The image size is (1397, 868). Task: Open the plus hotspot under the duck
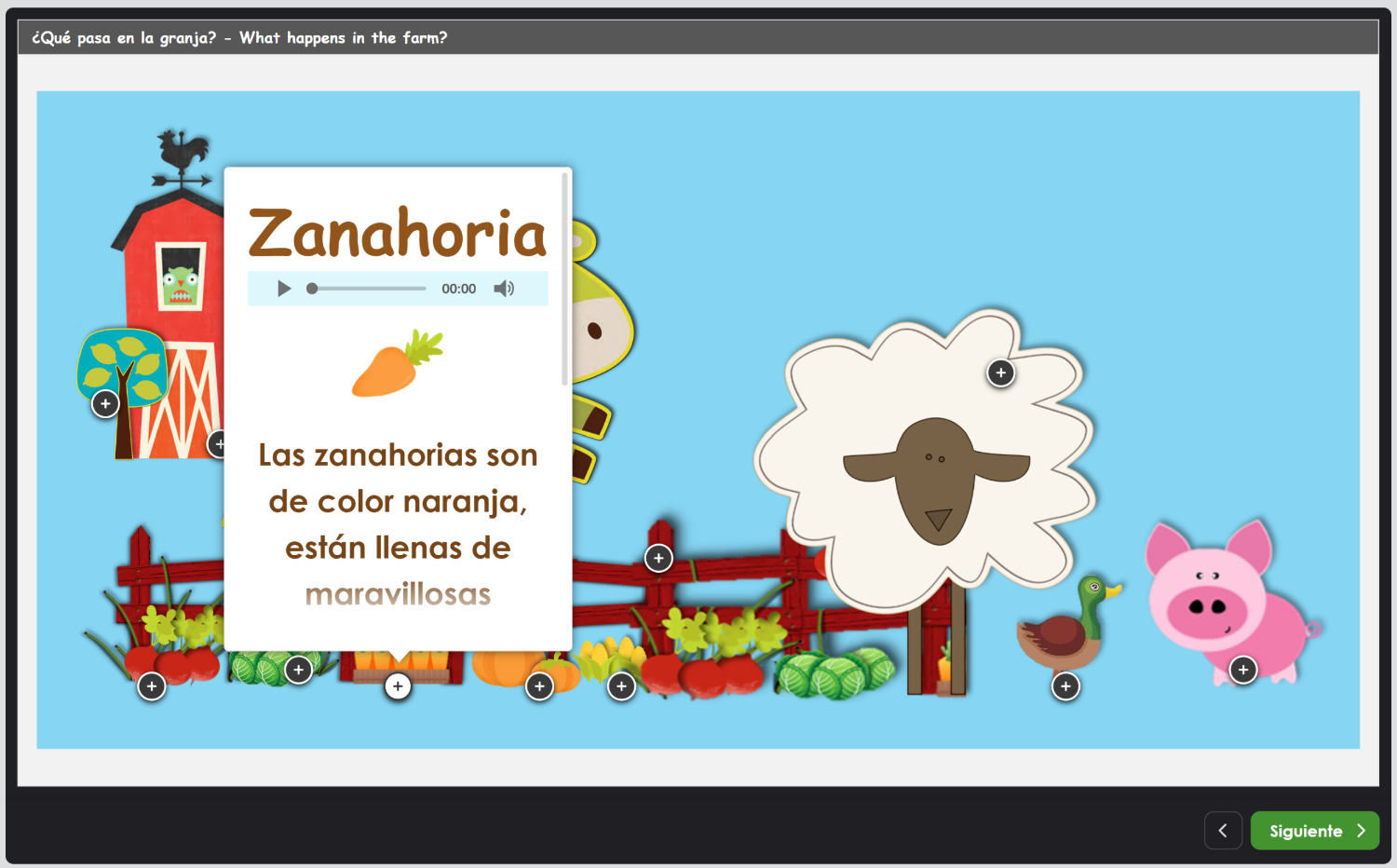[1065, 686]
